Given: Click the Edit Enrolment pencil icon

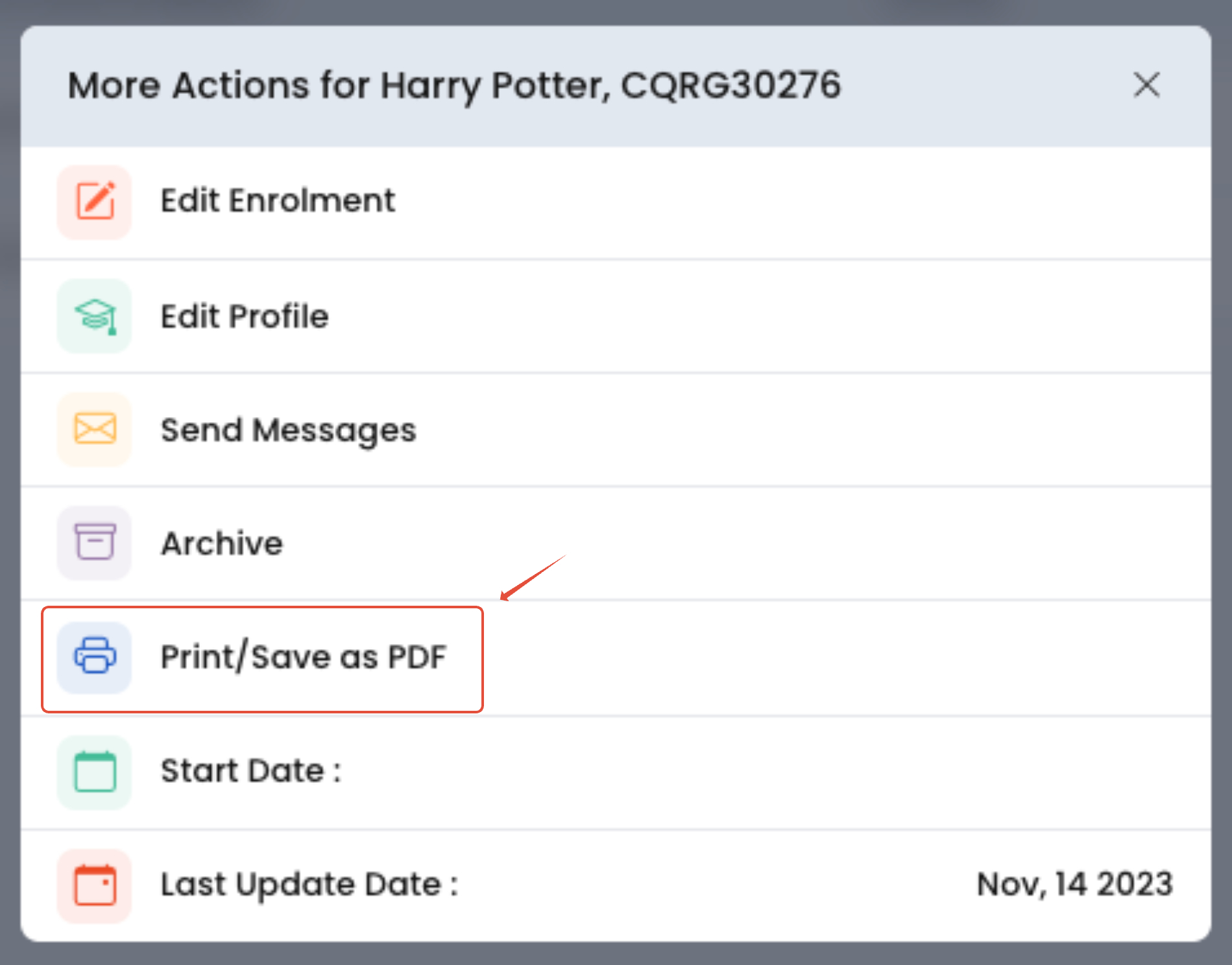Looking at the screenshot, I should pos(95,202).
